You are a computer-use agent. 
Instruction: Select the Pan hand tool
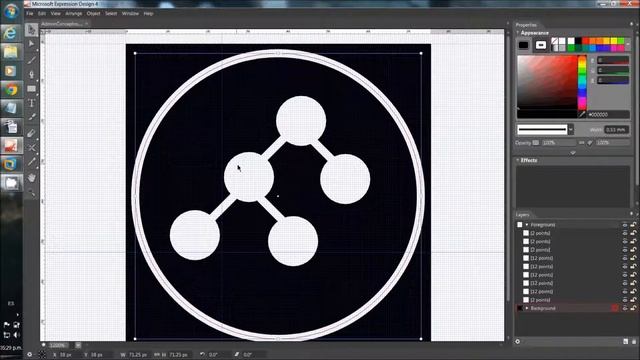pos(31,178)
